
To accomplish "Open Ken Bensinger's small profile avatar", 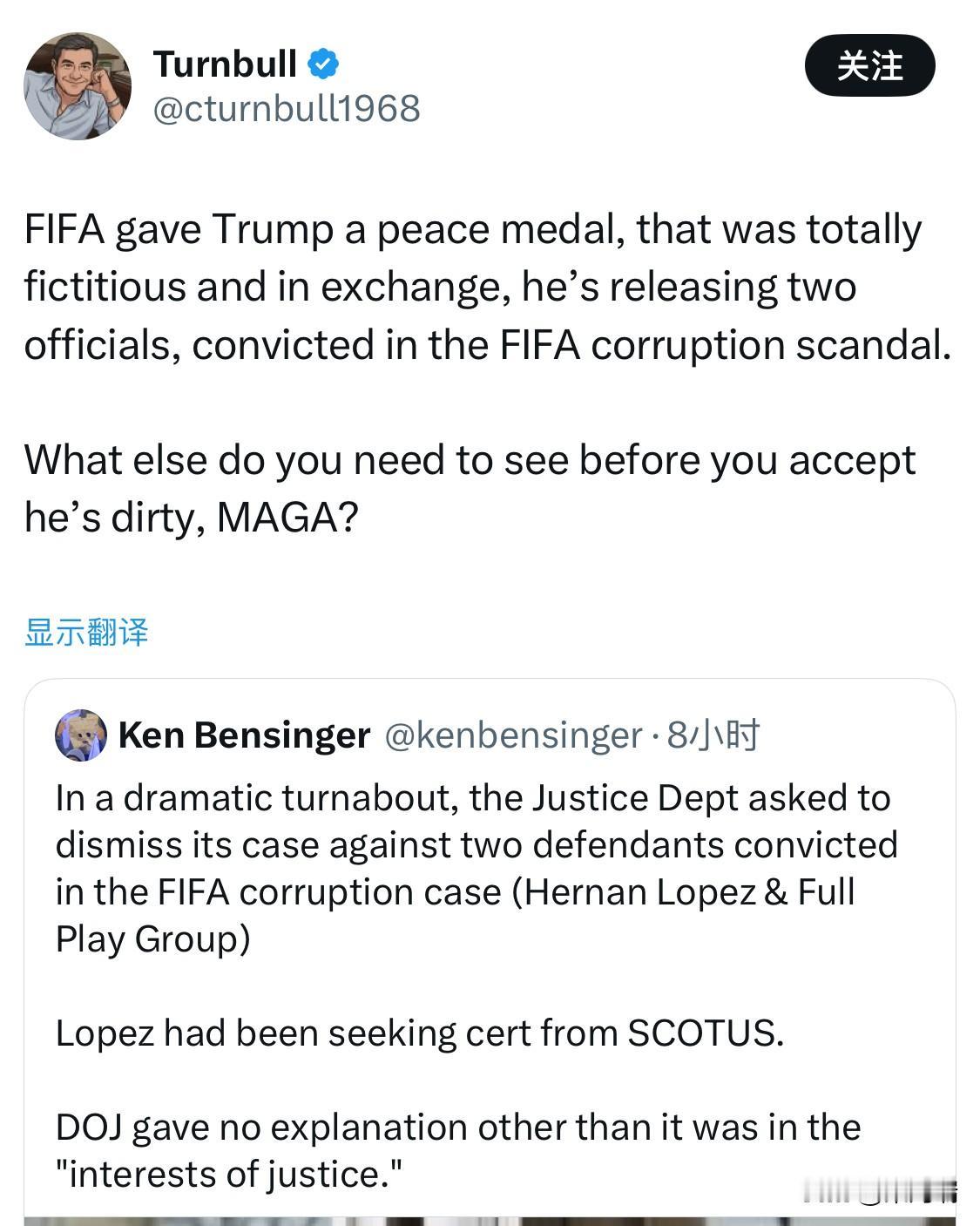I will pos(81,735).
